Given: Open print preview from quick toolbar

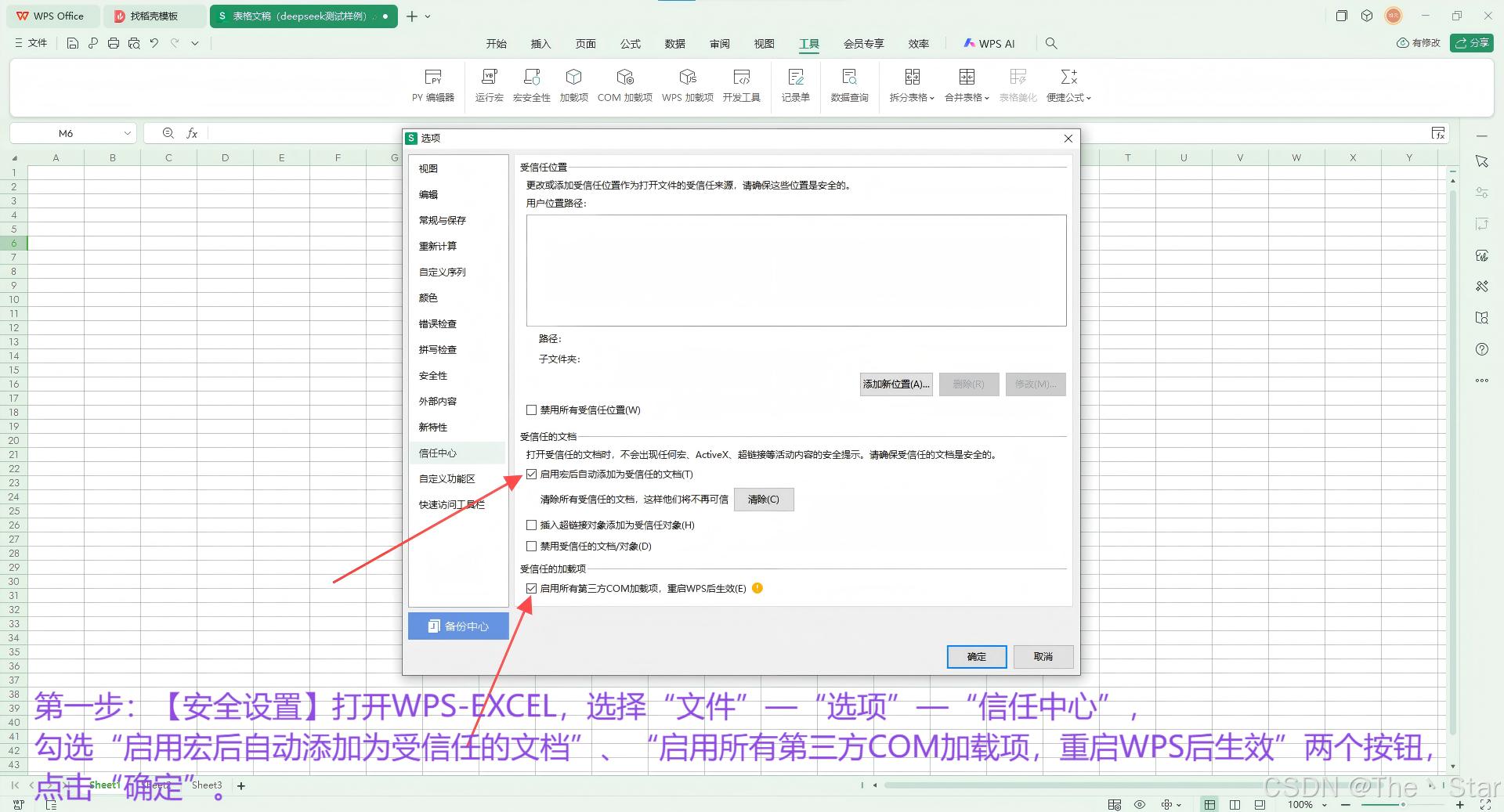Looking at the screenshot, I should pos(134,44).
